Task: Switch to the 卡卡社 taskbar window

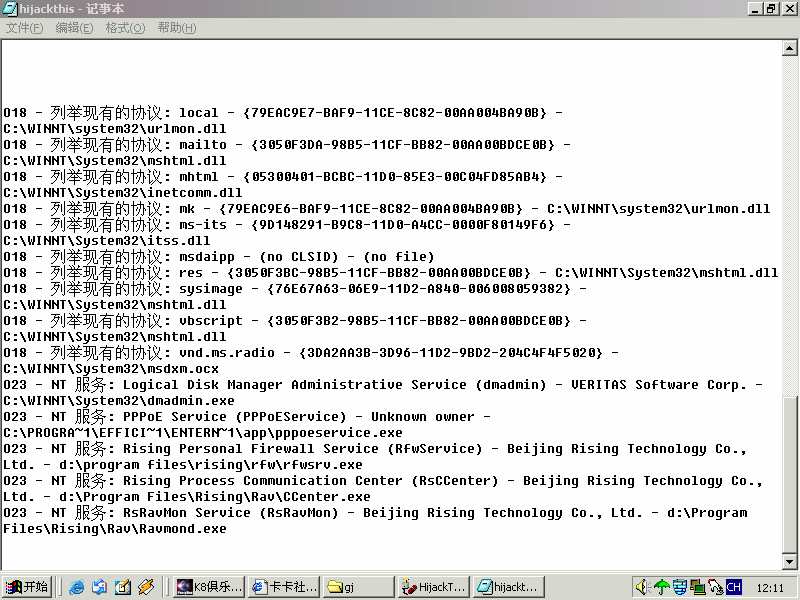Action: 284,587
